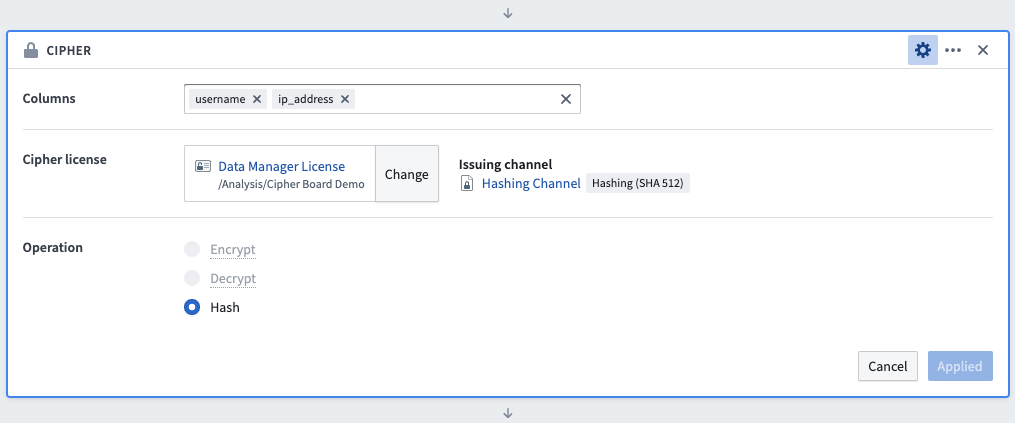The image size is (1015, 423).
Task: Open the more options ellipsis menu
Action: pos(953,50)
